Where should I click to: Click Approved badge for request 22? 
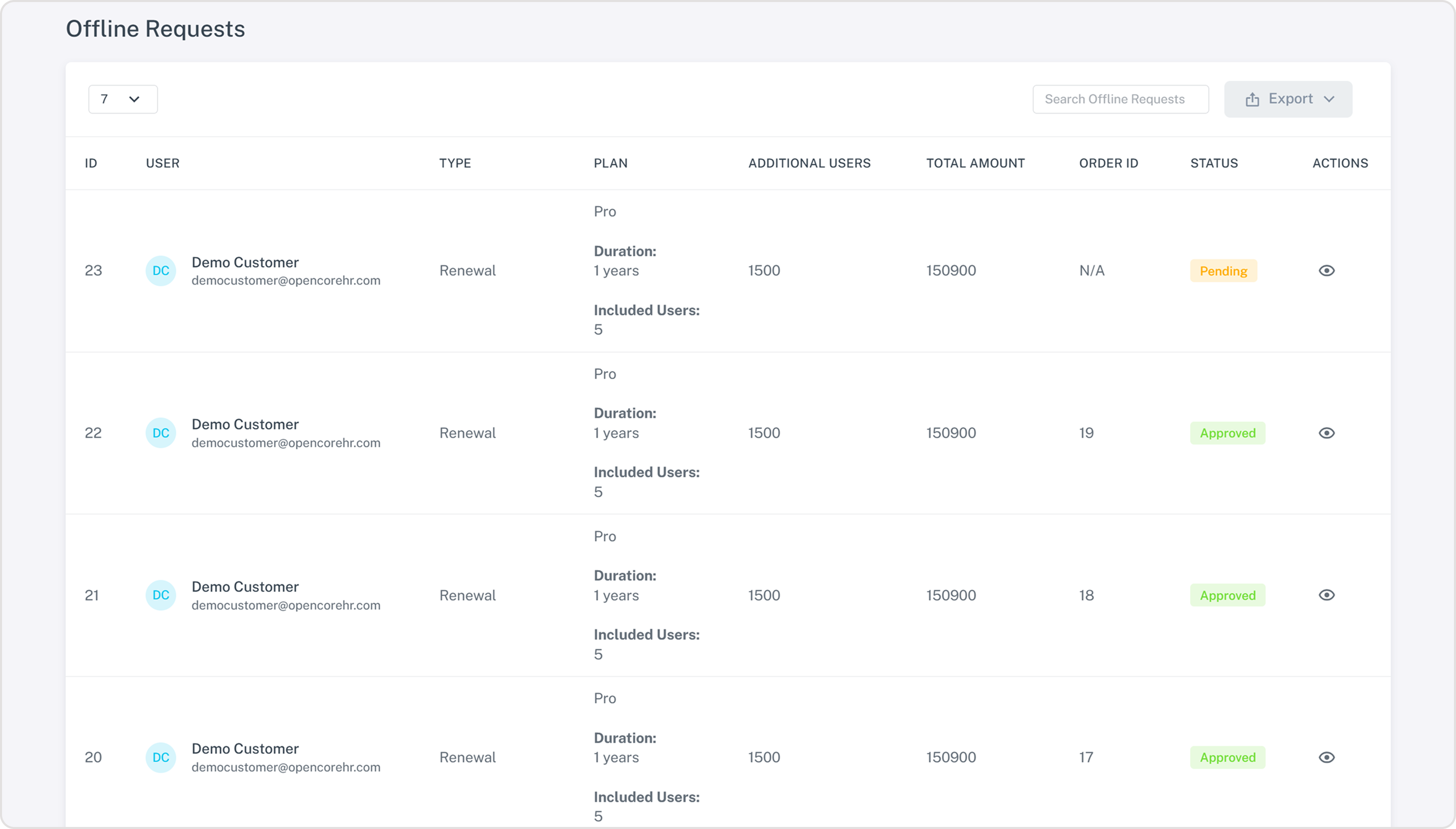[x=1228, y=433]
